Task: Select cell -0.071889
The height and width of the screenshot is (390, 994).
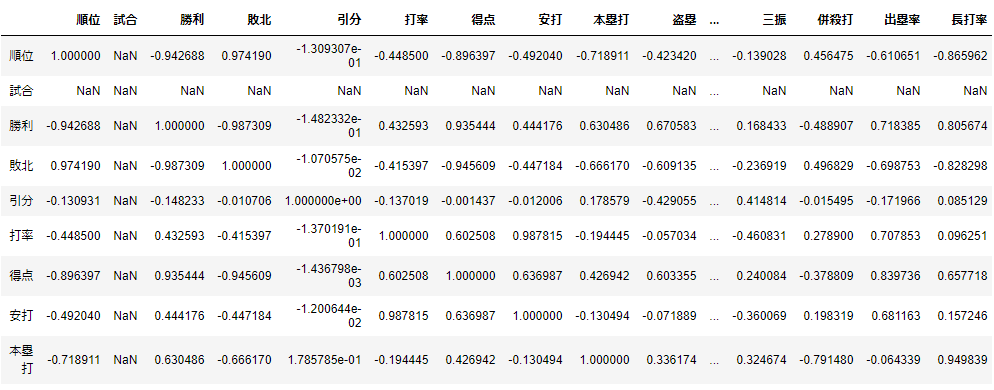Action: click(x=669, y=316)
